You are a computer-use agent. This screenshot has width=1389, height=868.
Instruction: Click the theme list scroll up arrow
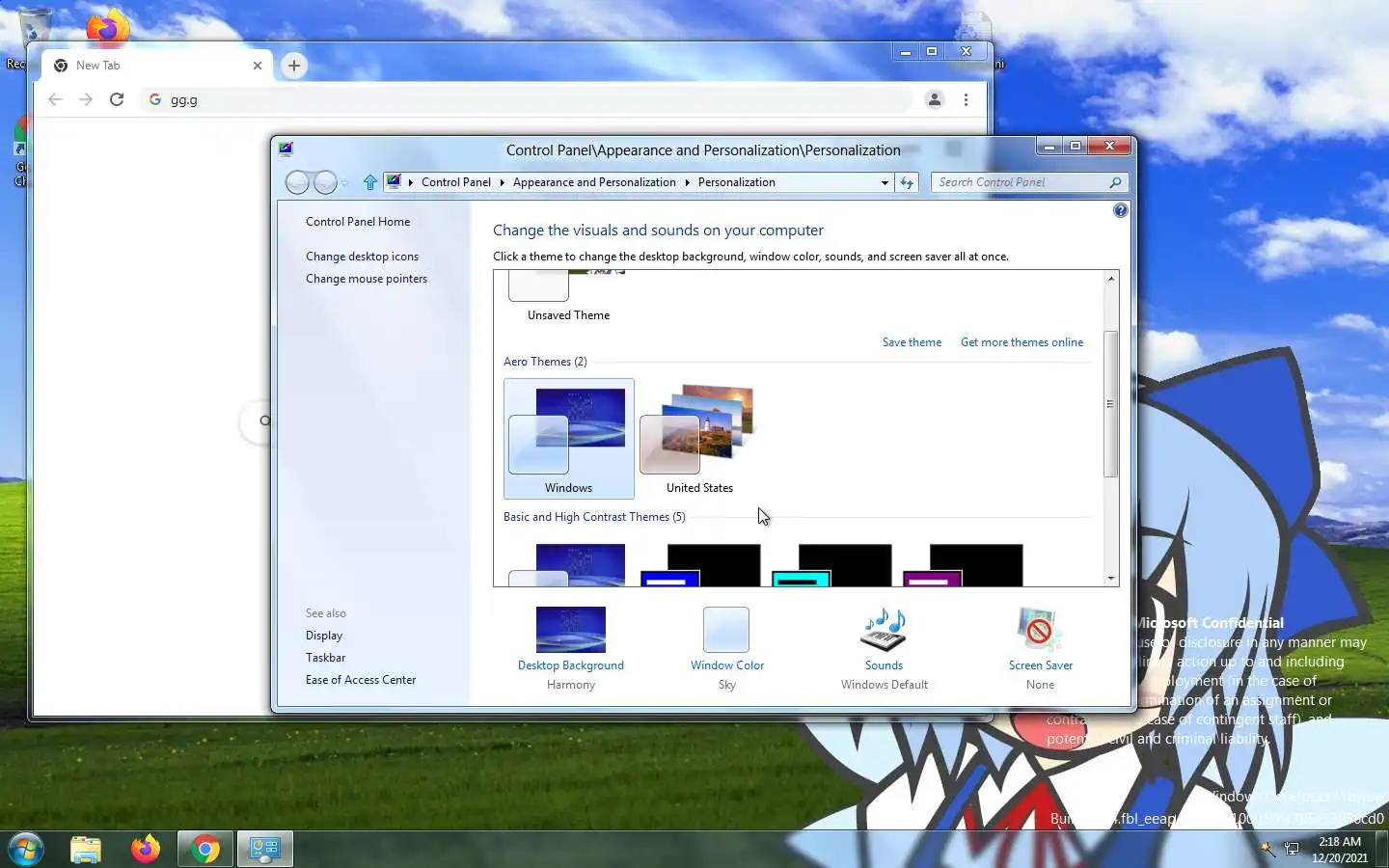(x=1111, y=279)
